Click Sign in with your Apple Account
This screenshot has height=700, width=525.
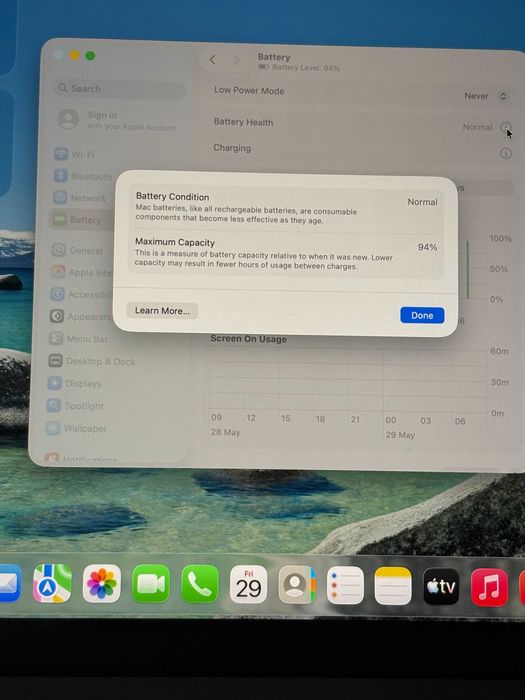[x=117, y=121]
